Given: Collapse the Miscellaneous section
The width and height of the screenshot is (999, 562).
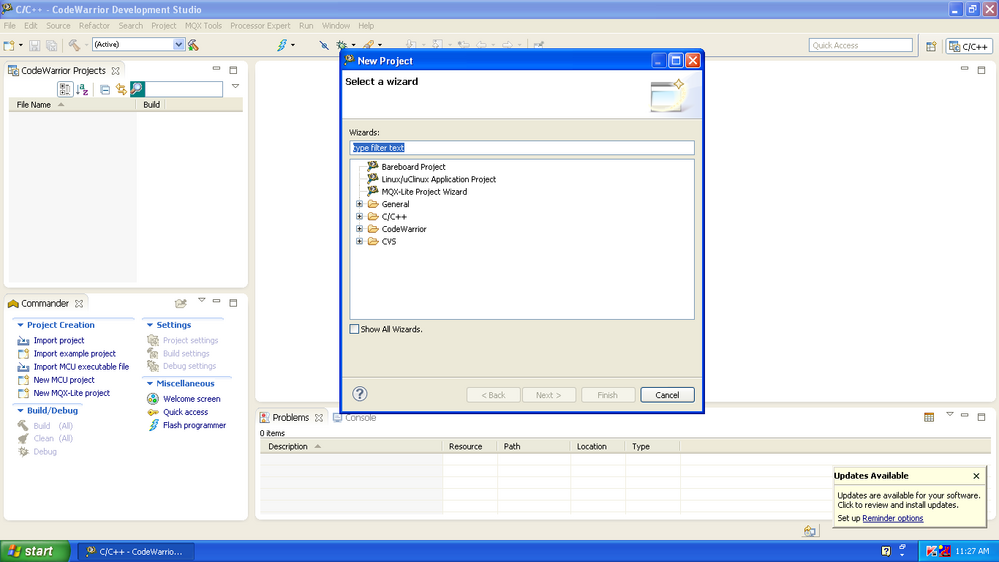Looking at the screenshot, I should pos(150,384).
